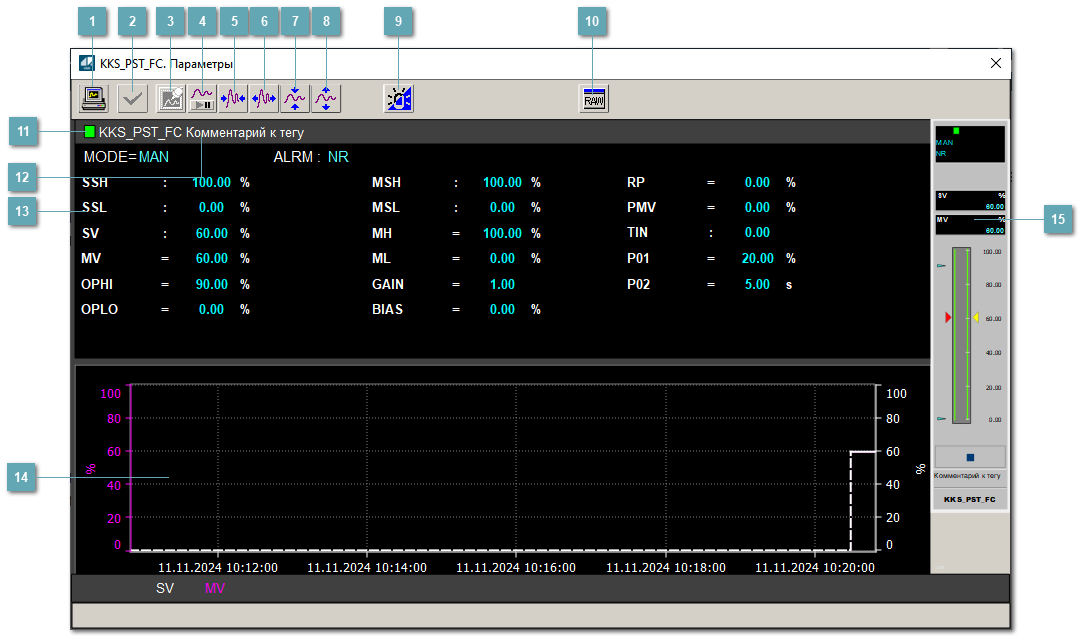Expand the trend time axis
This screenshot has width=1083, height=639.
click(264, 98)
